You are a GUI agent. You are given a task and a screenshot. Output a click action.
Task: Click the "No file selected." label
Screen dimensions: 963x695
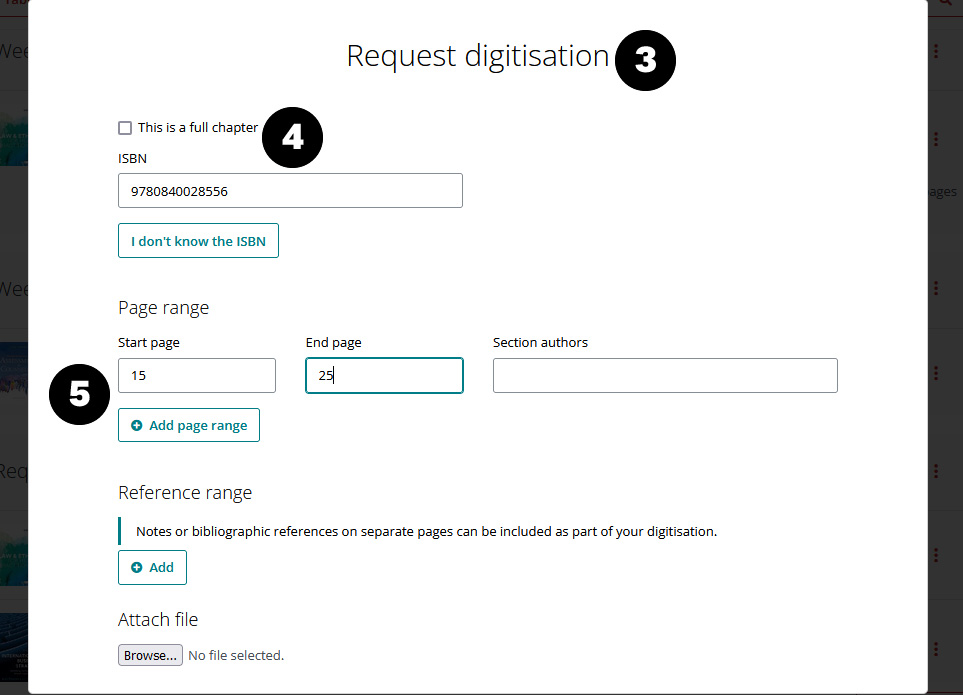click(x=236, y=656)
